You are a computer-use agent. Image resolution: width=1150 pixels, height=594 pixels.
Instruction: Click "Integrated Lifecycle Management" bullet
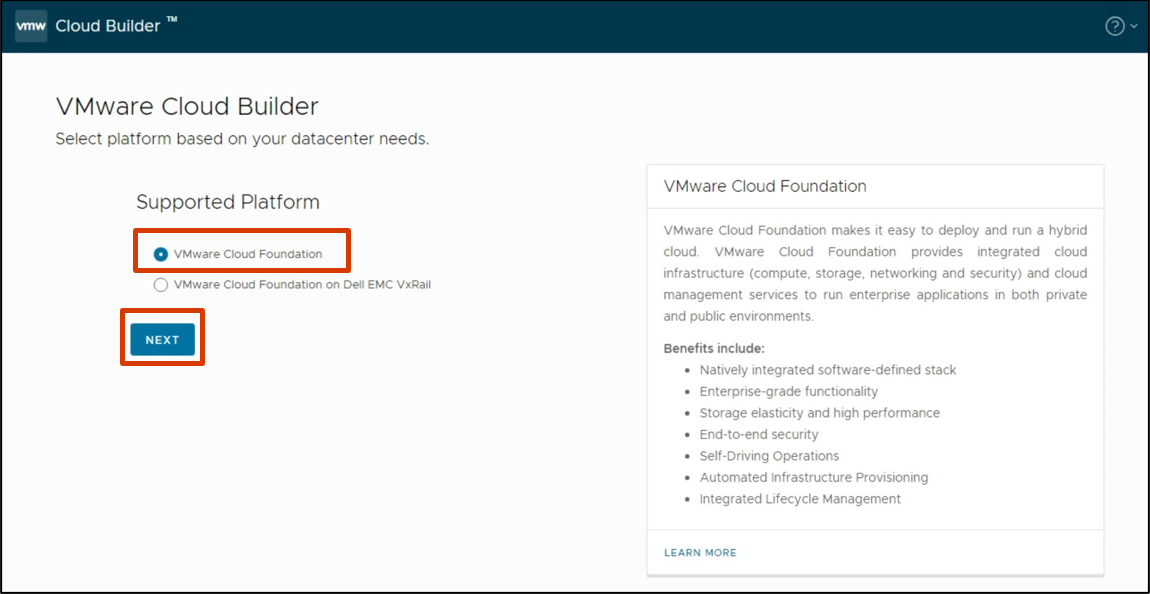click(x=800, y=499)
